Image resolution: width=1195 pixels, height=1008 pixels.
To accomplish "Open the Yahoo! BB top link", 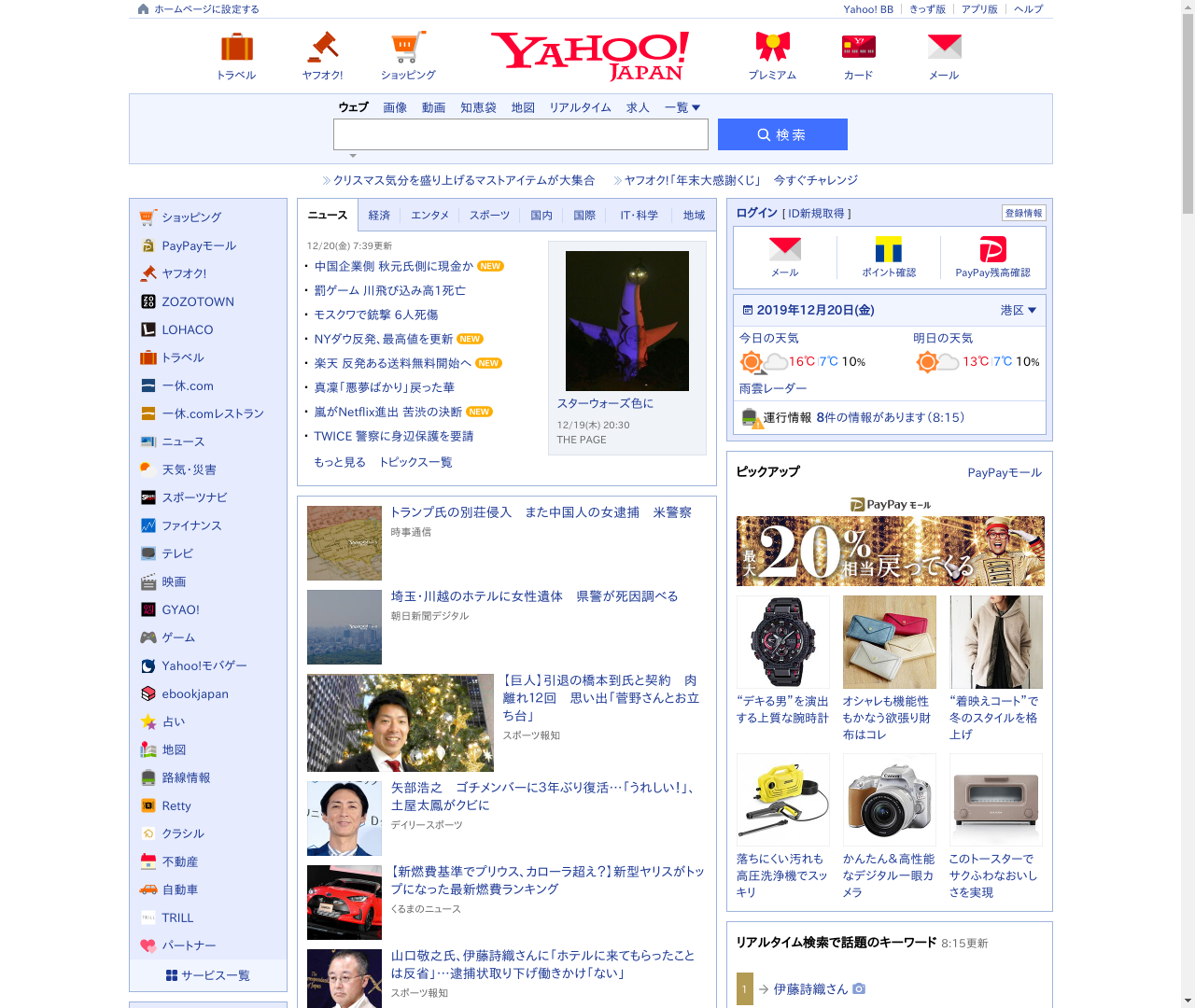I will 868,9.
